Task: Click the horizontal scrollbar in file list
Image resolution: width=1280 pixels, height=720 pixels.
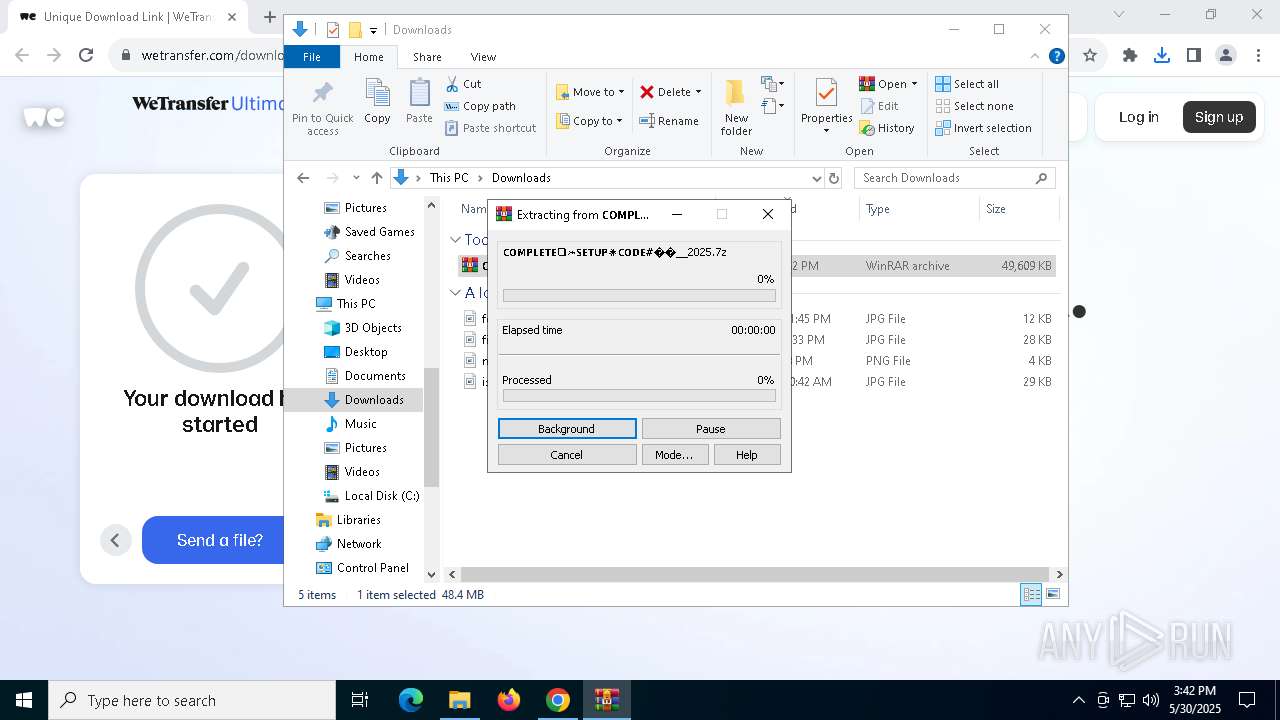Action: (x=755, y=575)
